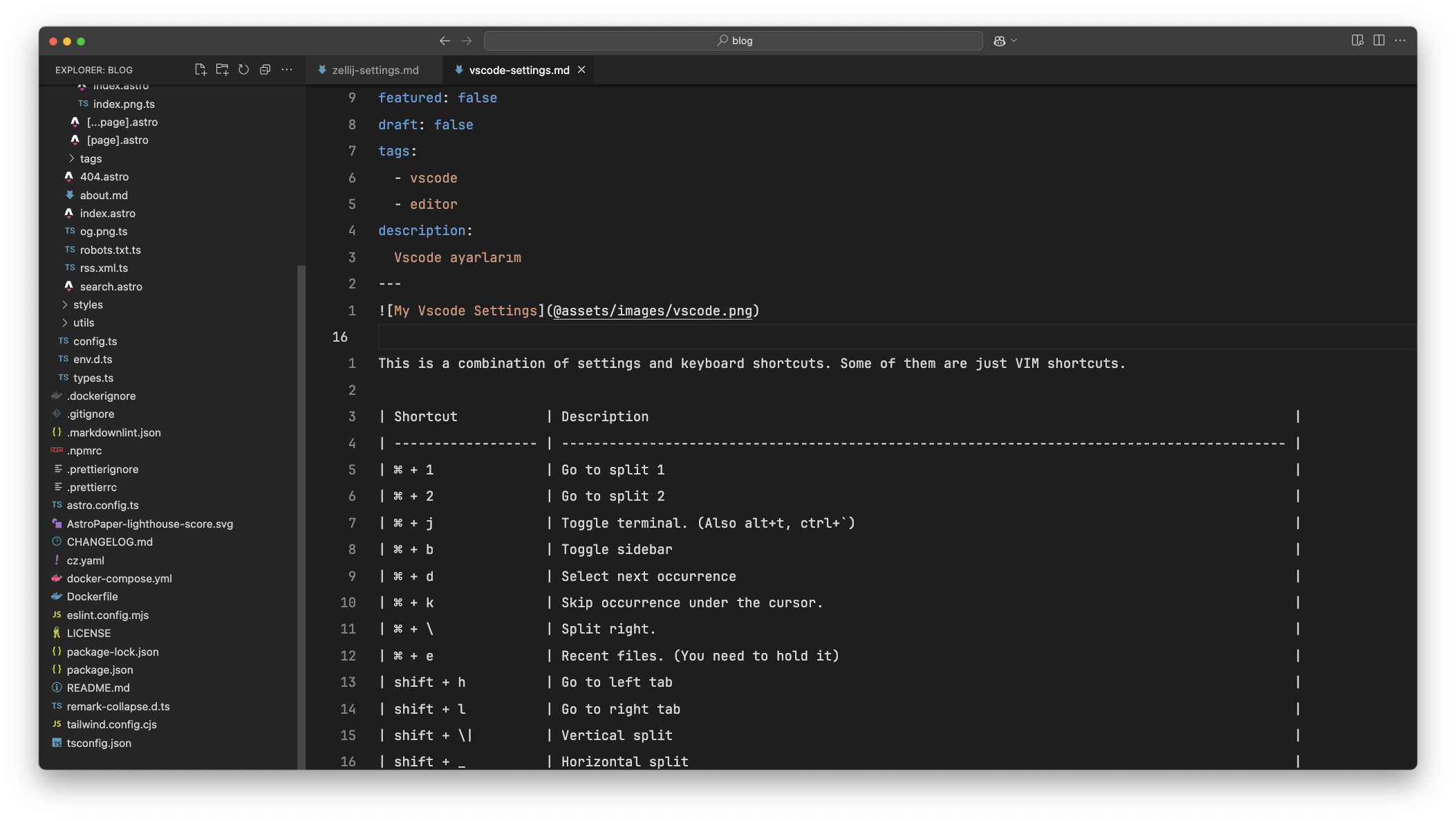The image size is (1456, 821).
Task: Place cursor on empty line 16
Action: 897,337
